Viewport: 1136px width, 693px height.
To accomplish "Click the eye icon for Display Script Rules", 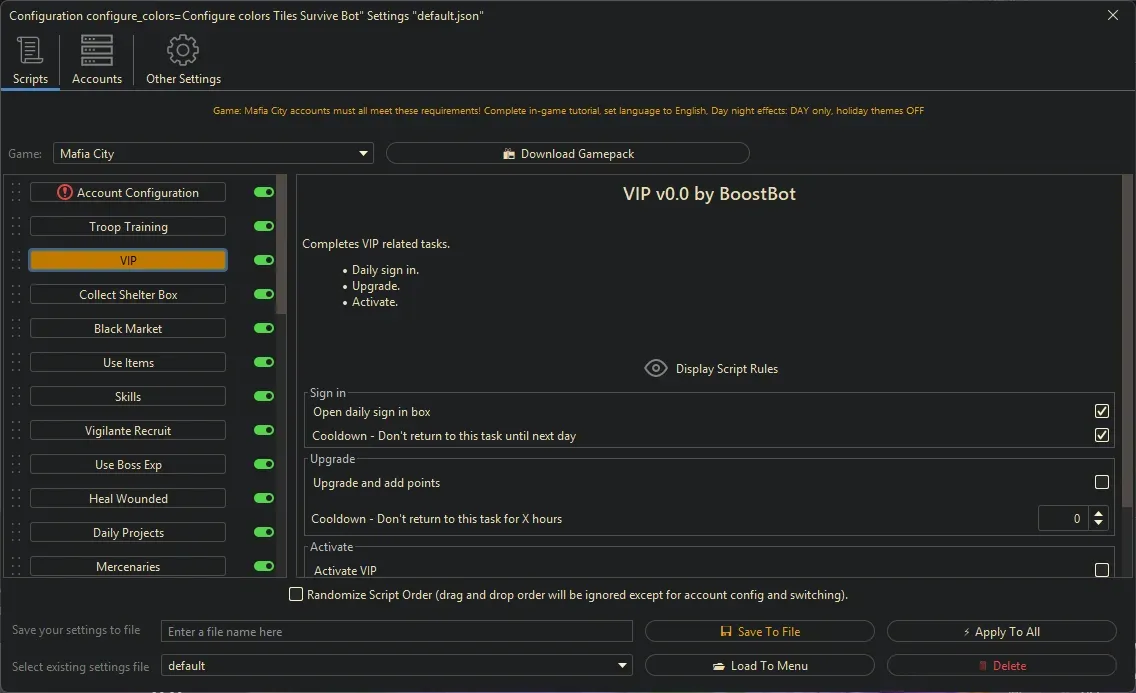I will [655, 368].
